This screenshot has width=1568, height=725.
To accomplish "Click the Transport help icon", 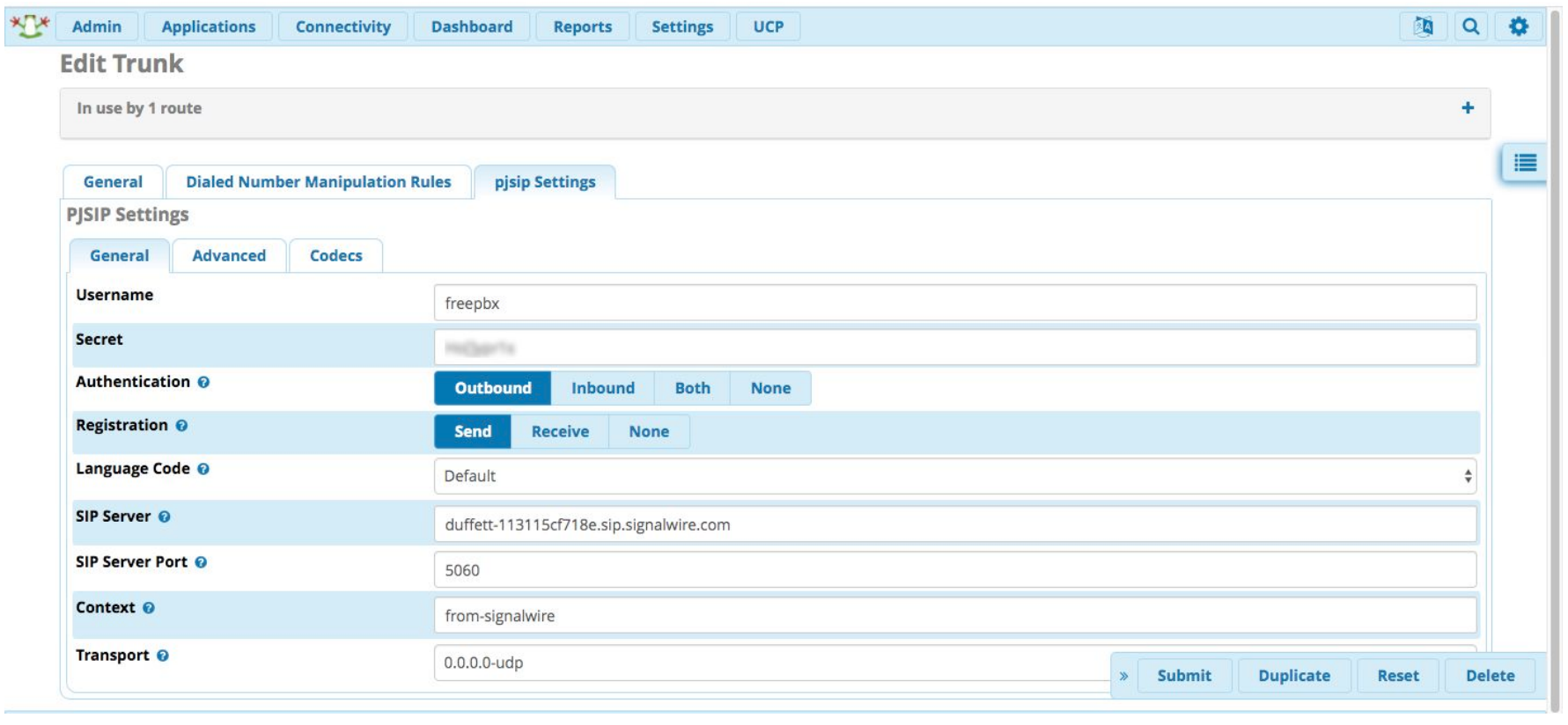I will pos(163,655).
